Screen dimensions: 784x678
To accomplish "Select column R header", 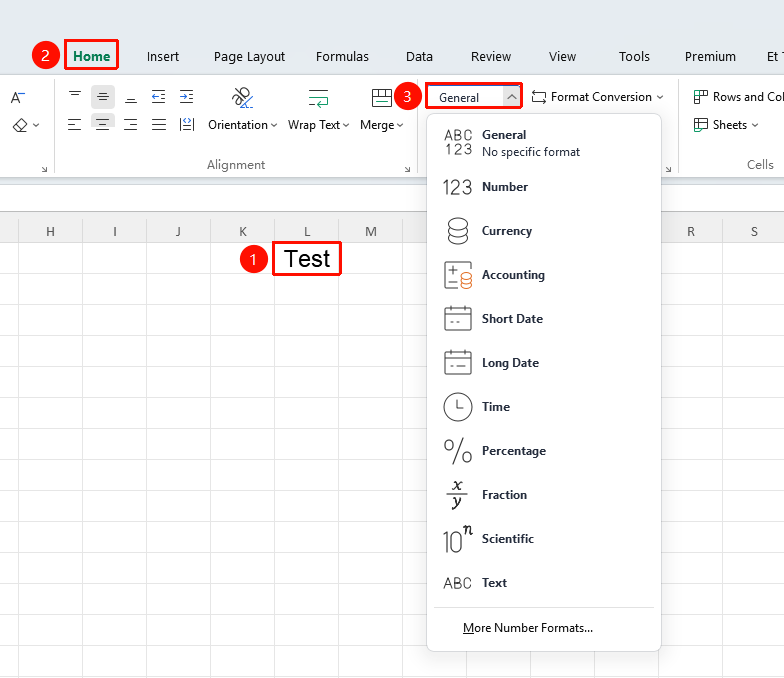I will point(691,232).
